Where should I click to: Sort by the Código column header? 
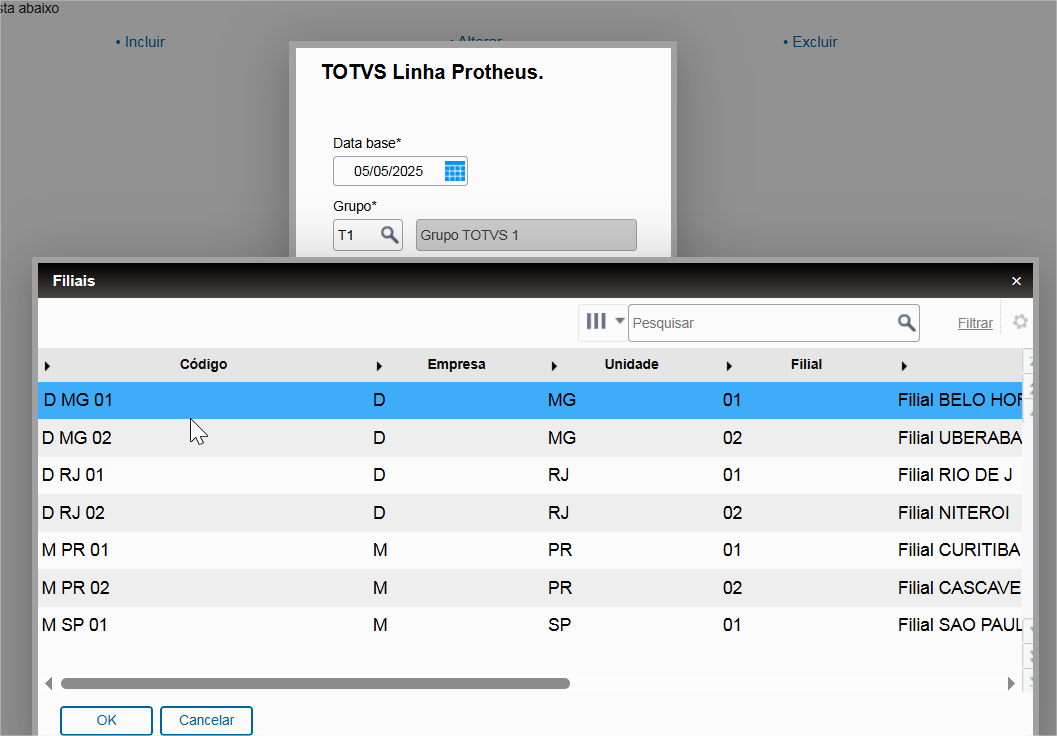pyautogui.click(x=204, y=365)
